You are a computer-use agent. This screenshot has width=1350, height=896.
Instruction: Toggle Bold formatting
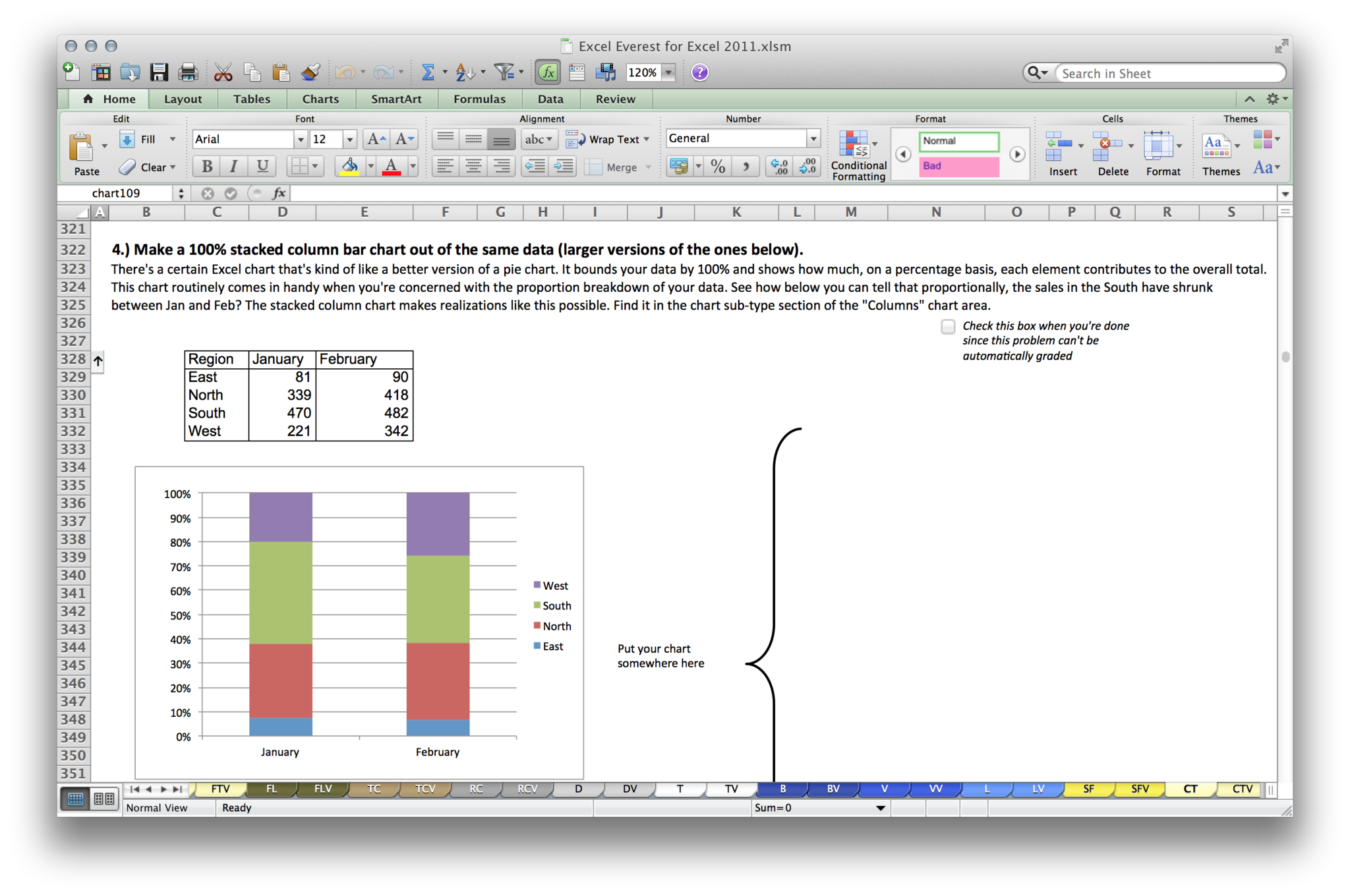[207, 167]
